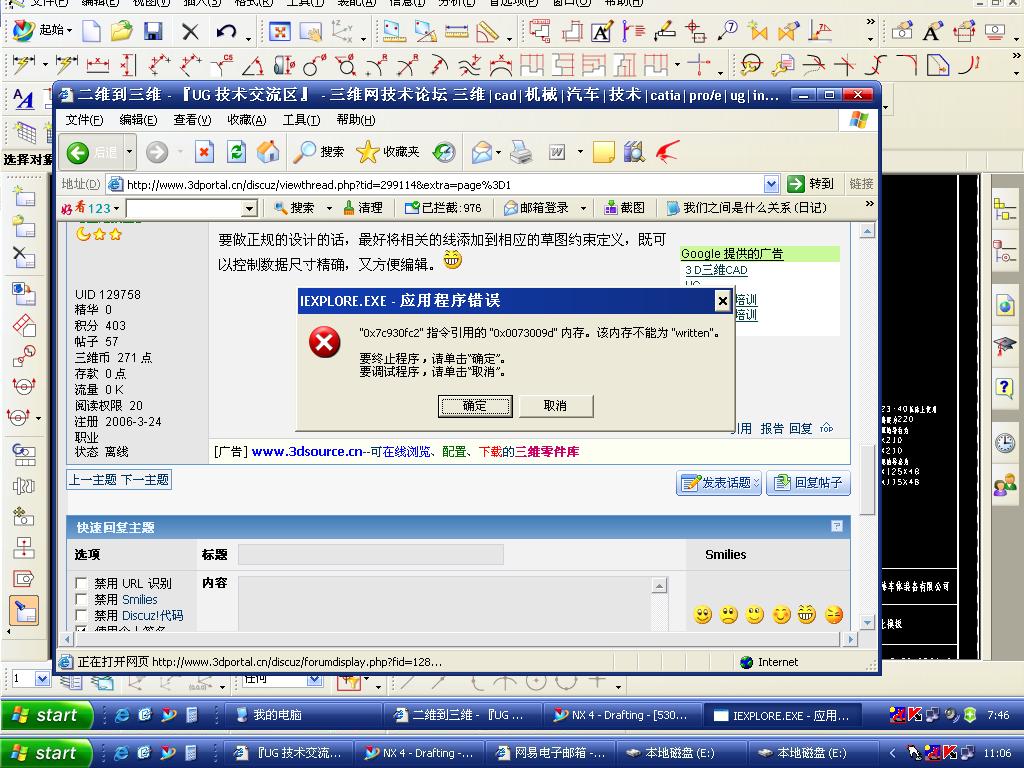Screen dimensions: 1024x768
Task: Click the 截图 toolbar button
Action: [x=625, y=208]
